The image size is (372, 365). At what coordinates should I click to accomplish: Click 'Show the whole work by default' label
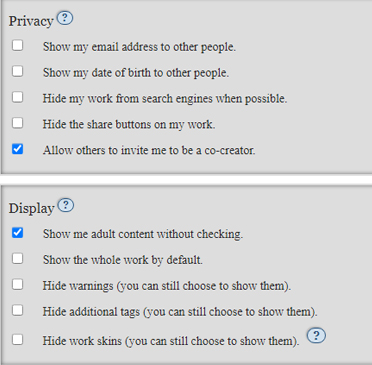coord(123,260)
